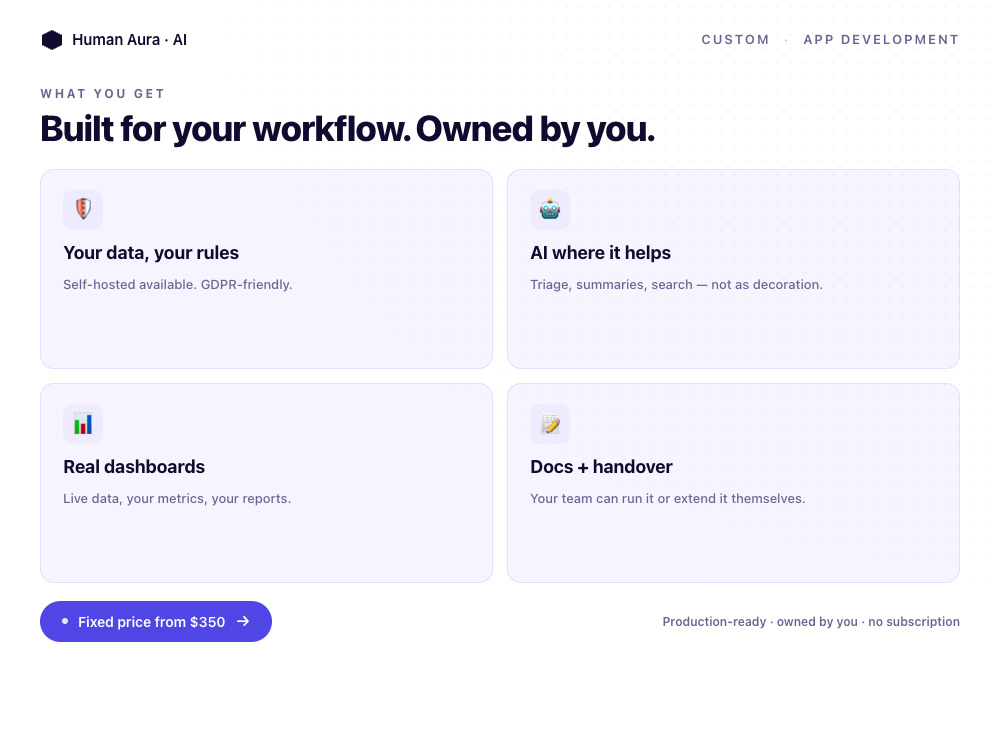1000x750 pixels.
Task: Click the Triage, summaries, search description
Action: pyautogui.click(x=676, y=284)
